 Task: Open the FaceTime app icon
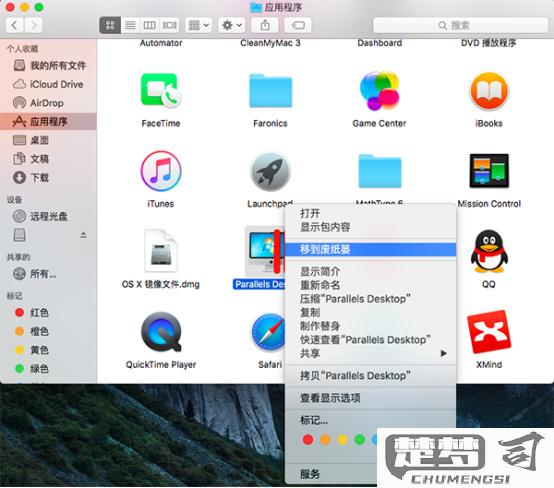[x=161, y=90]
